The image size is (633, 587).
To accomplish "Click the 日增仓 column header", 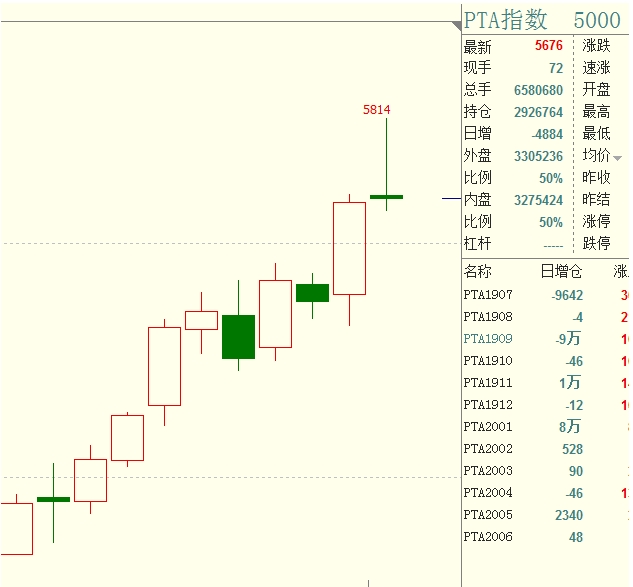I will pyautogui.click(x=560, y=271).
